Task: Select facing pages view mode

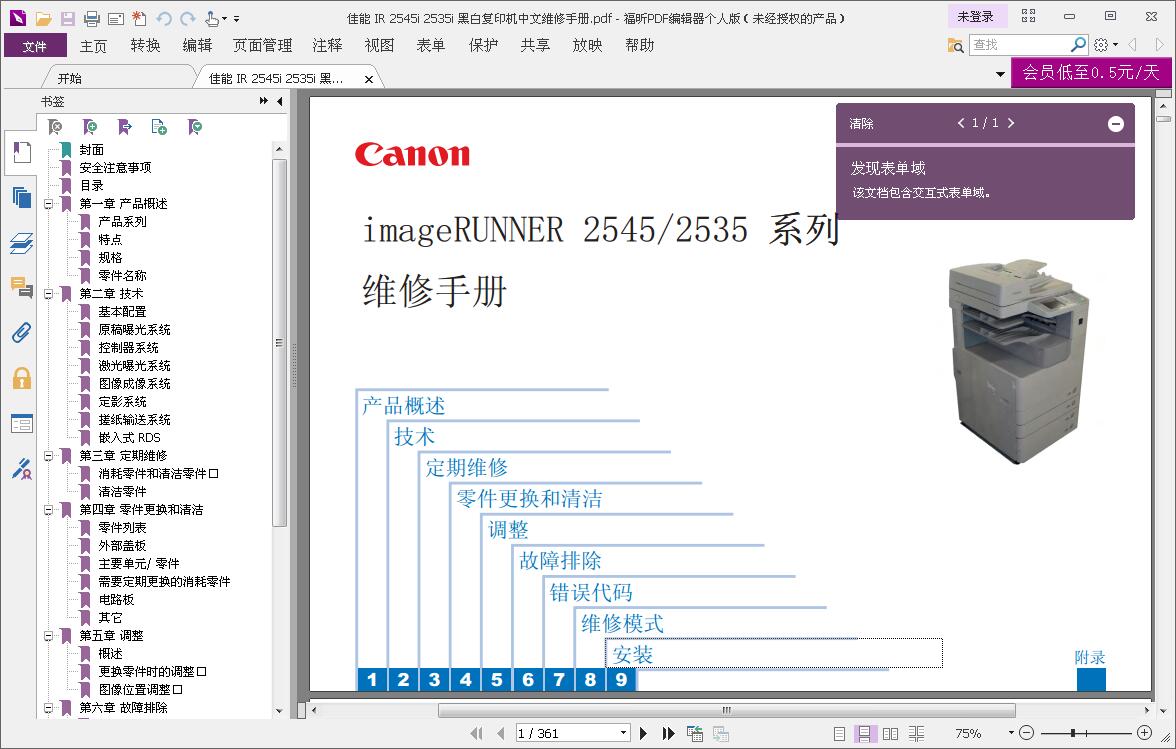Action: tap(890, 733)
